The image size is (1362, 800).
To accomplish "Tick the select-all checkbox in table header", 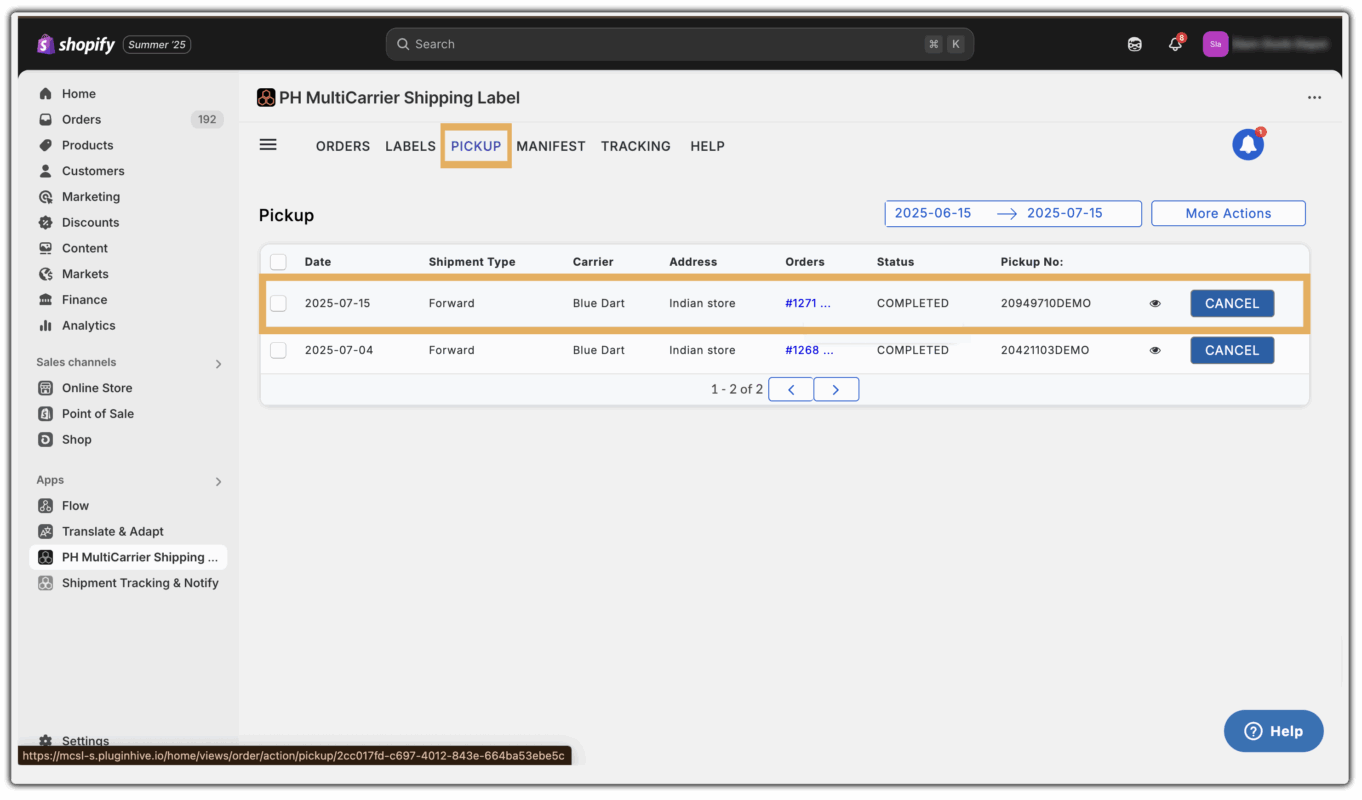I will 278,262.
